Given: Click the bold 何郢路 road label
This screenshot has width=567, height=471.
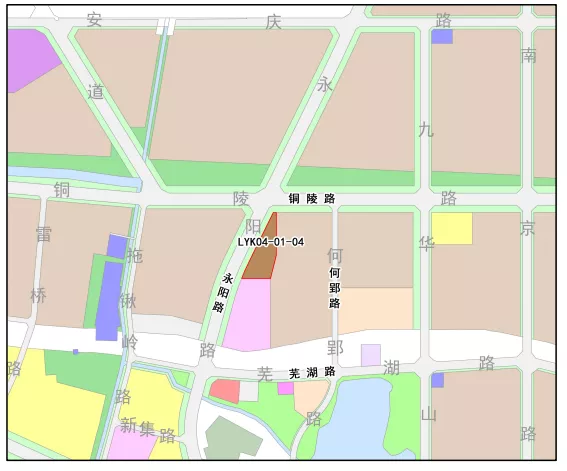Looking at the screenshot, I should [x=334, y=288].
